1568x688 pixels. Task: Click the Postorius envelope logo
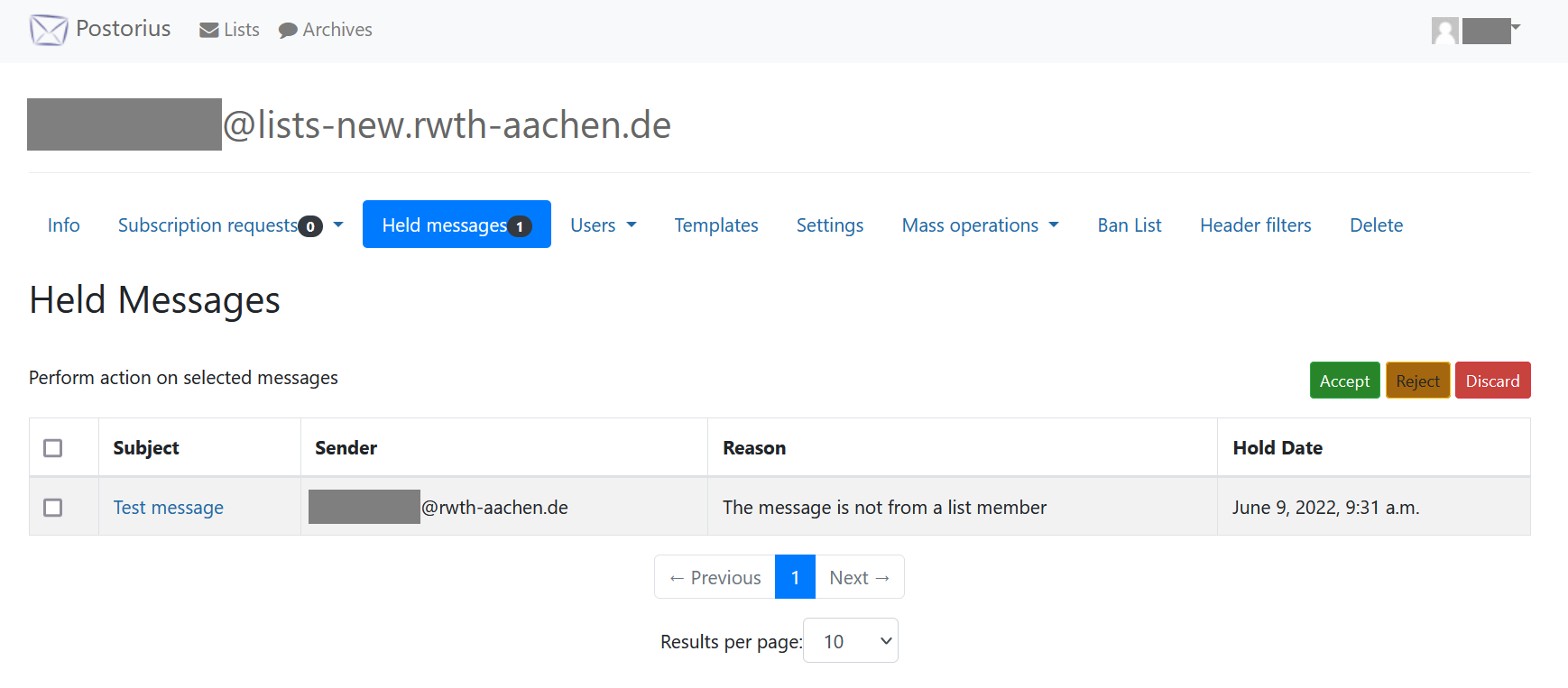(x=49, y=30)
